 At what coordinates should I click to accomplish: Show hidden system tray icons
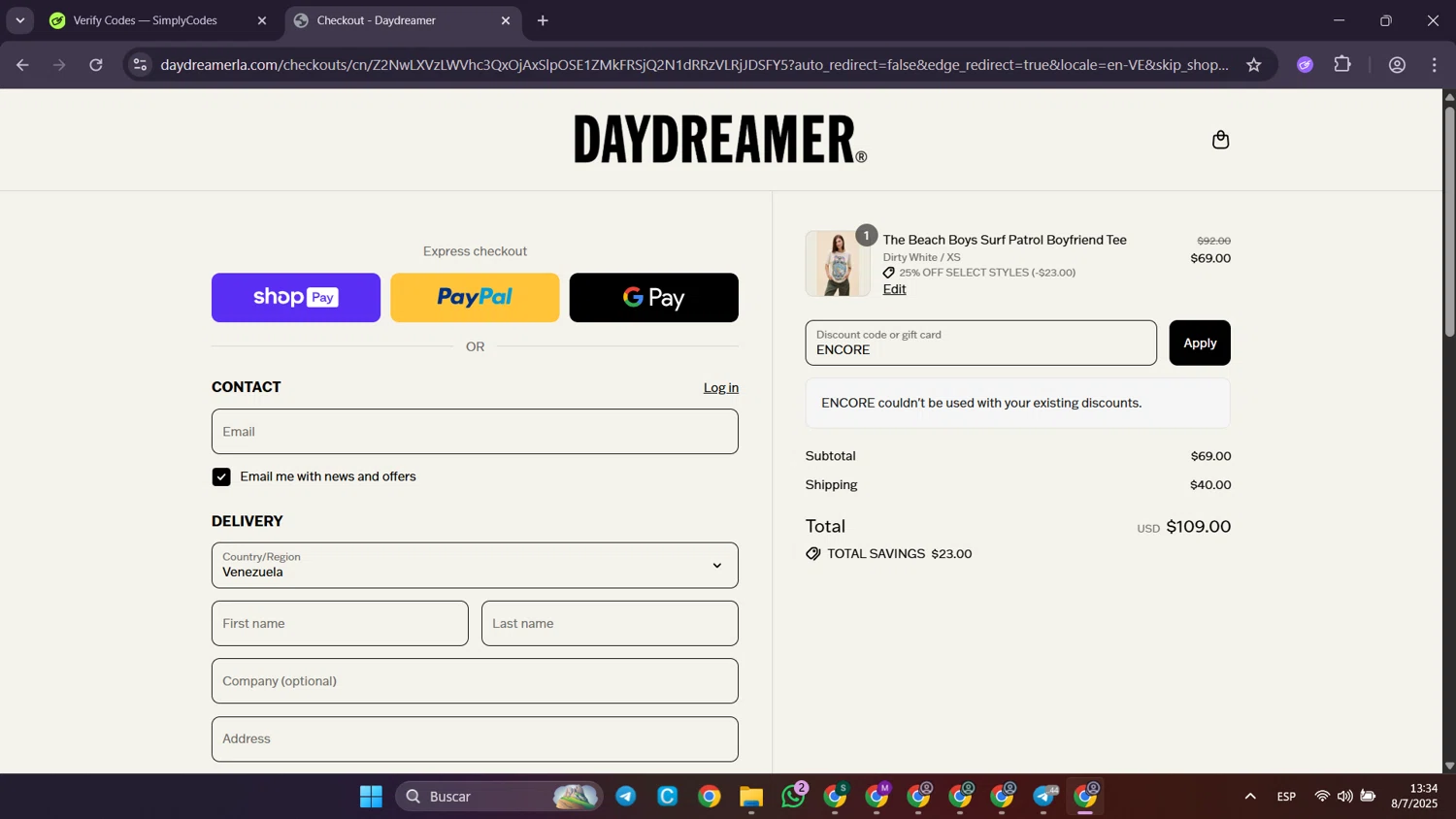1250,797
